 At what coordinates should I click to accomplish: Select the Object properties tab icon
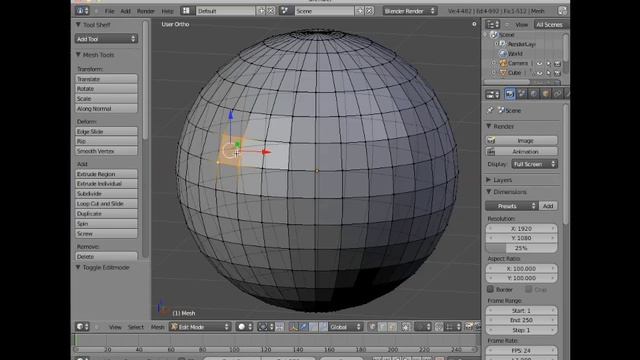[546, 94]
